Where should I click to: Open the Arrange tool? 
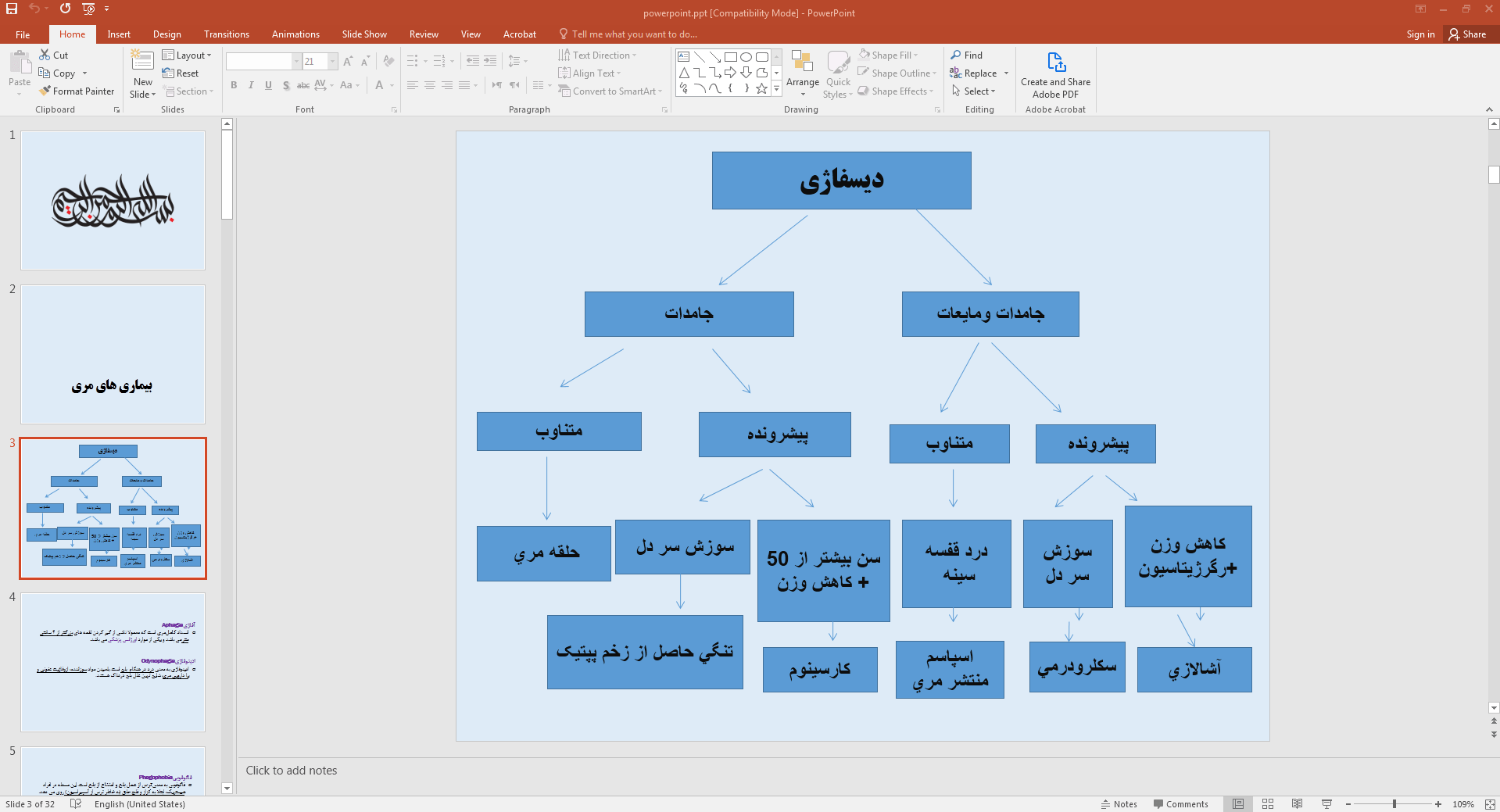point(802,69)
